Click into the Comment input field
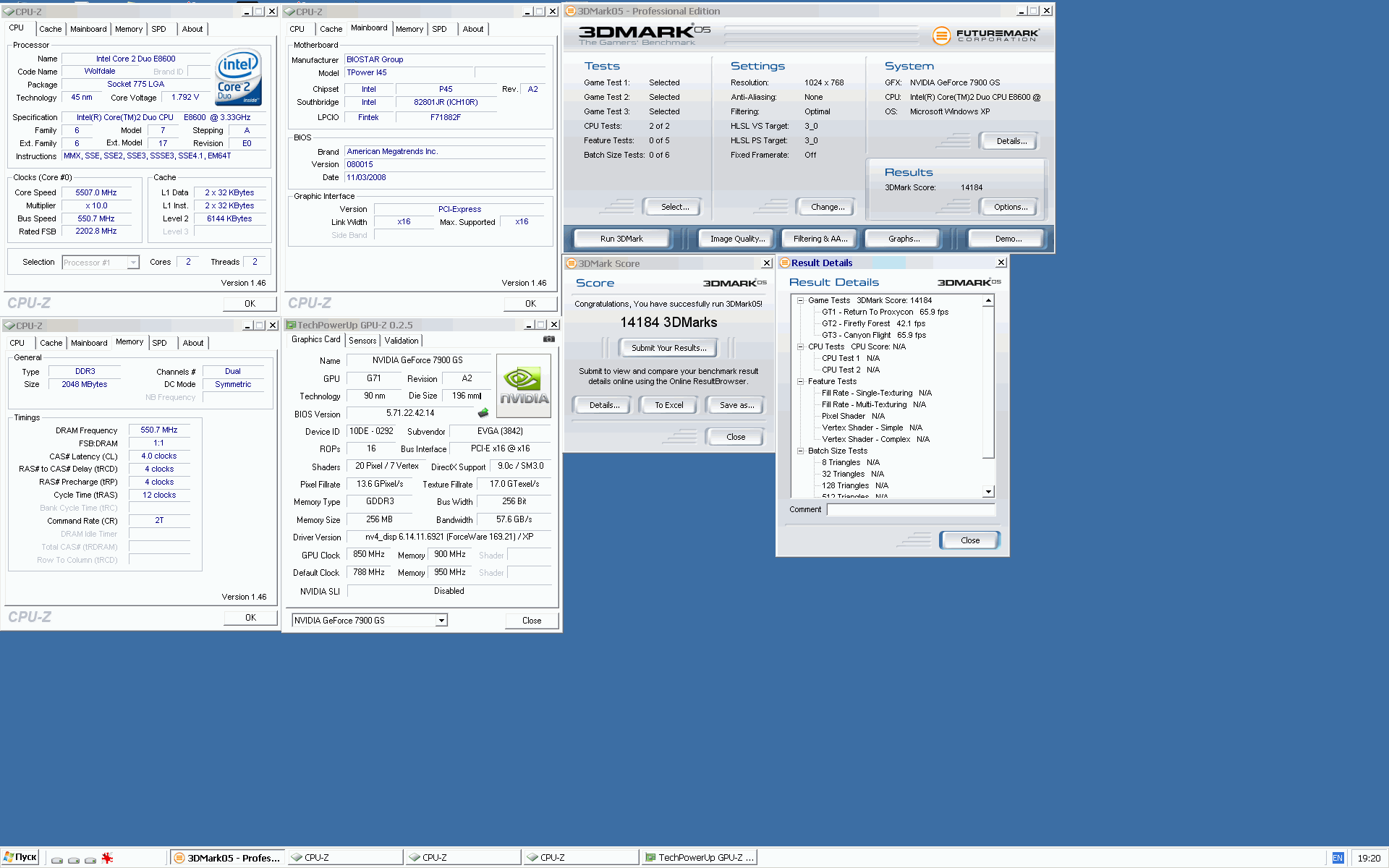Screen dimensions: 1389x868 (x=911, y=509)
